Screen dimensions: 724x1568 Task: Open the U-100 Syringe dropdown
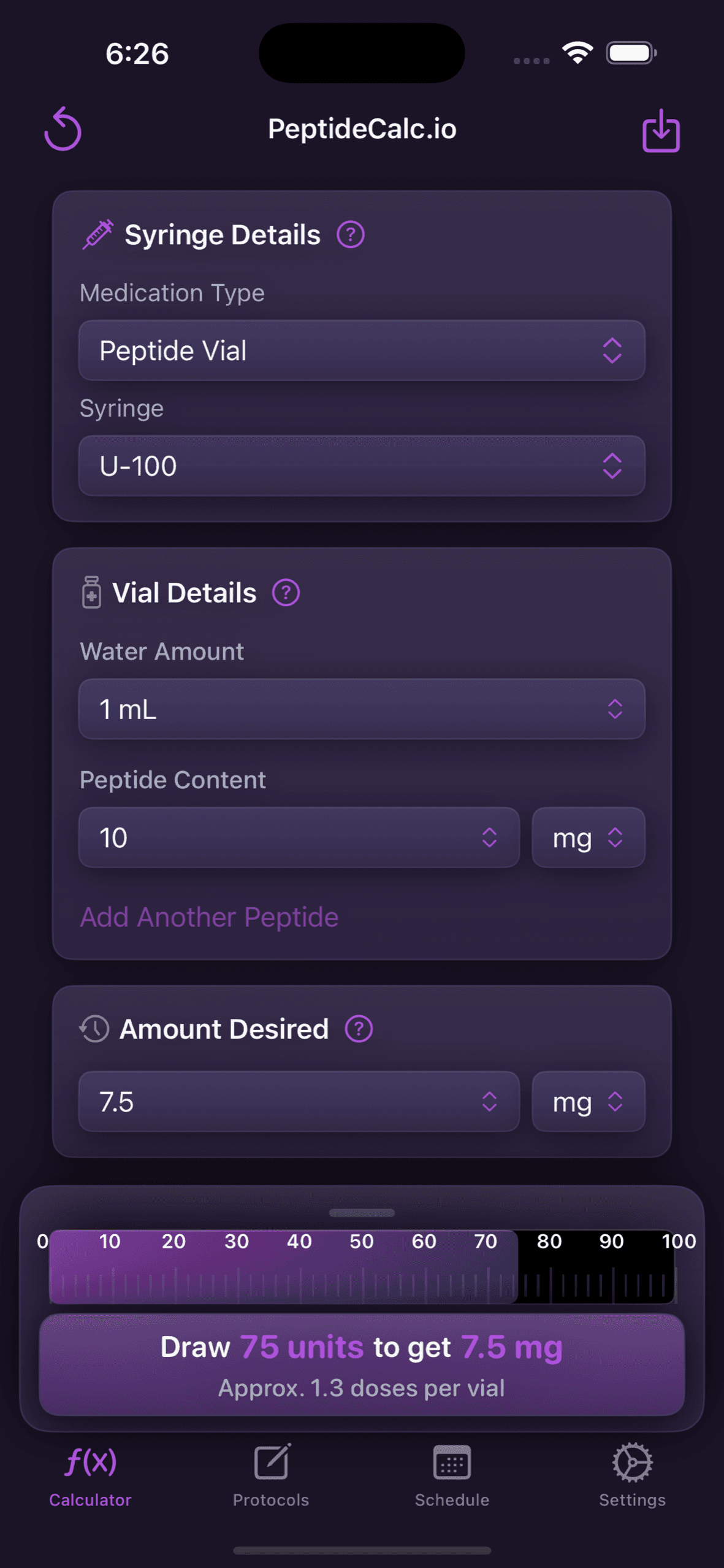[x=362, y=466]
